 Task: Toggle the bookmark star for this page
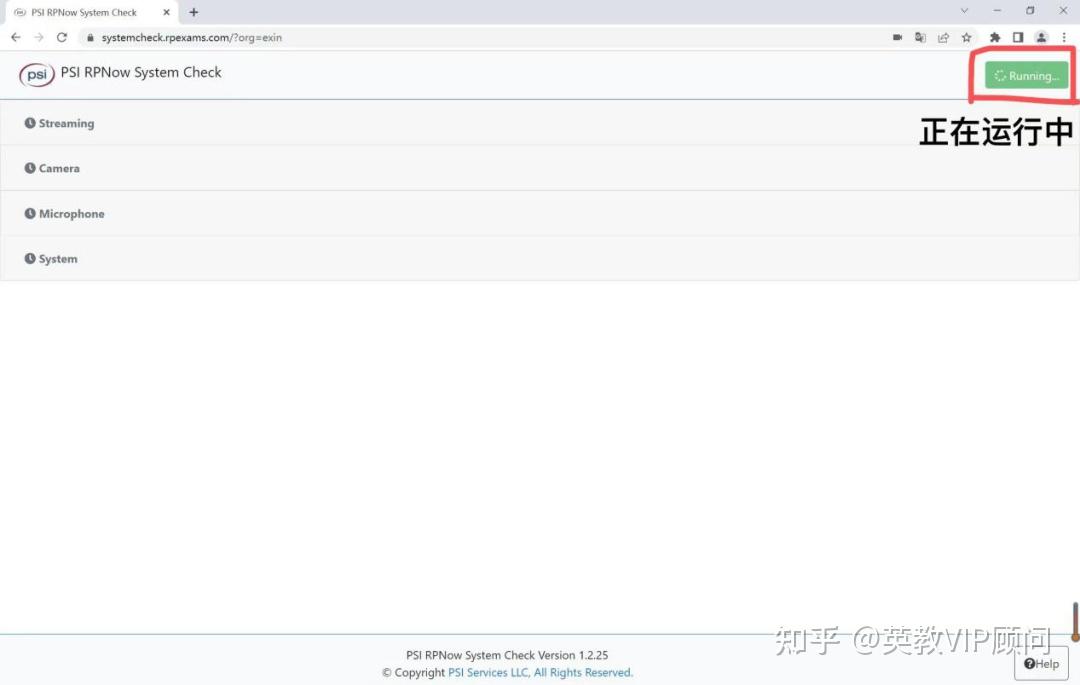click(966, 37)
